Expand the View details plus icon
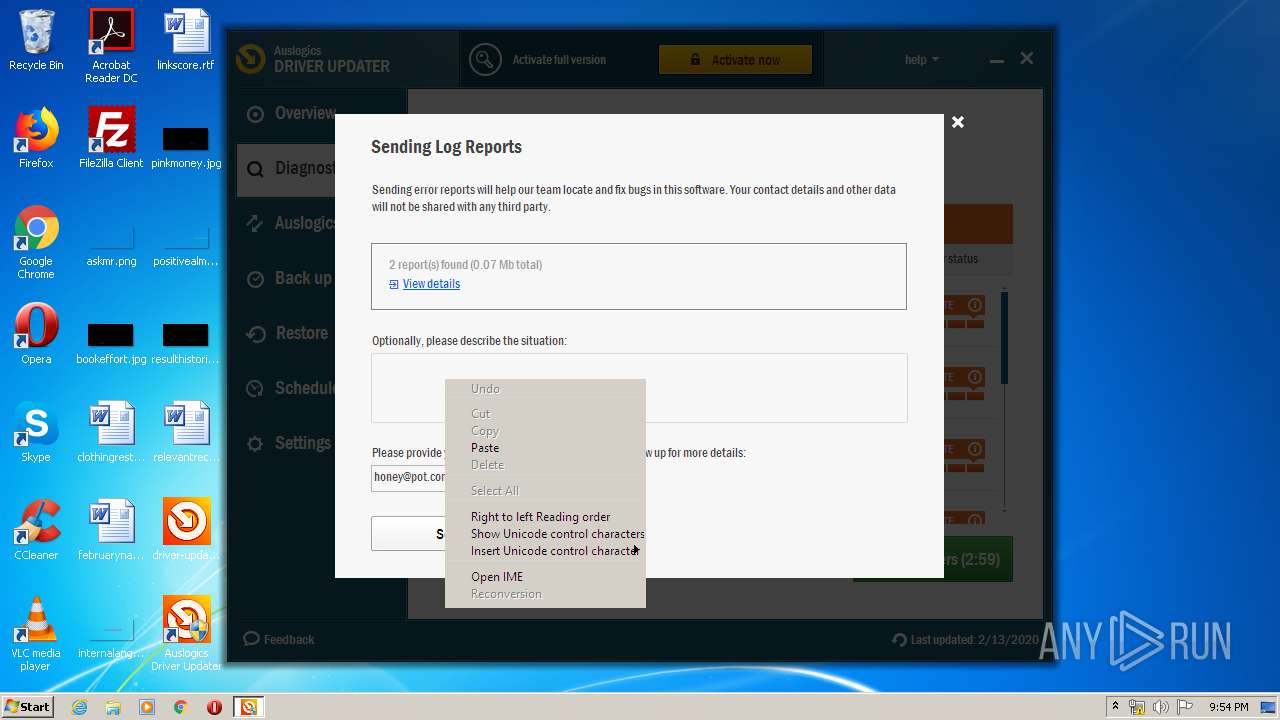Viewport: 1280px width, 720px height. coord(394,284)
